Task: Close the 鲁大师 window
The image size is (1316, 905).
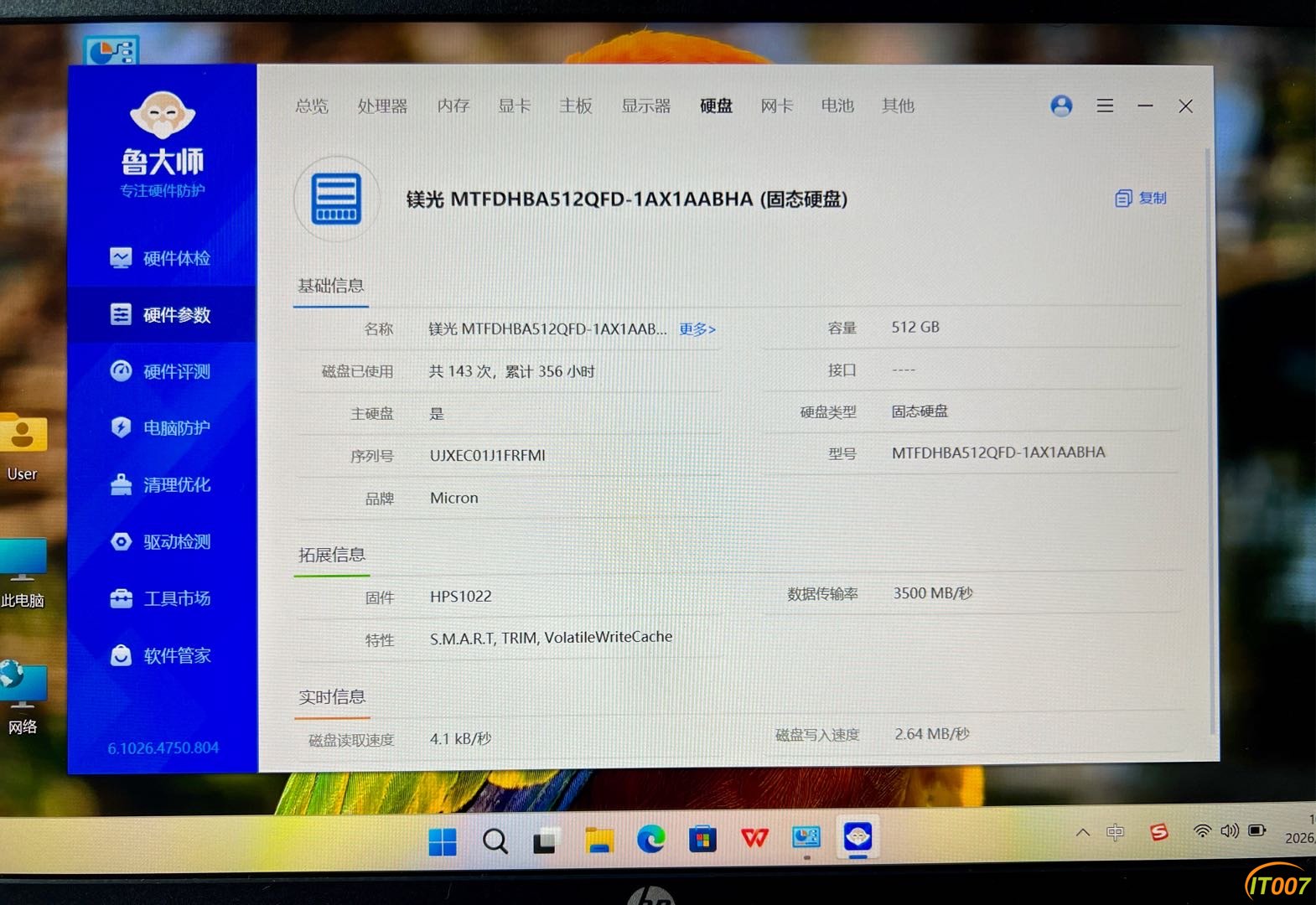Action: 1185,106
